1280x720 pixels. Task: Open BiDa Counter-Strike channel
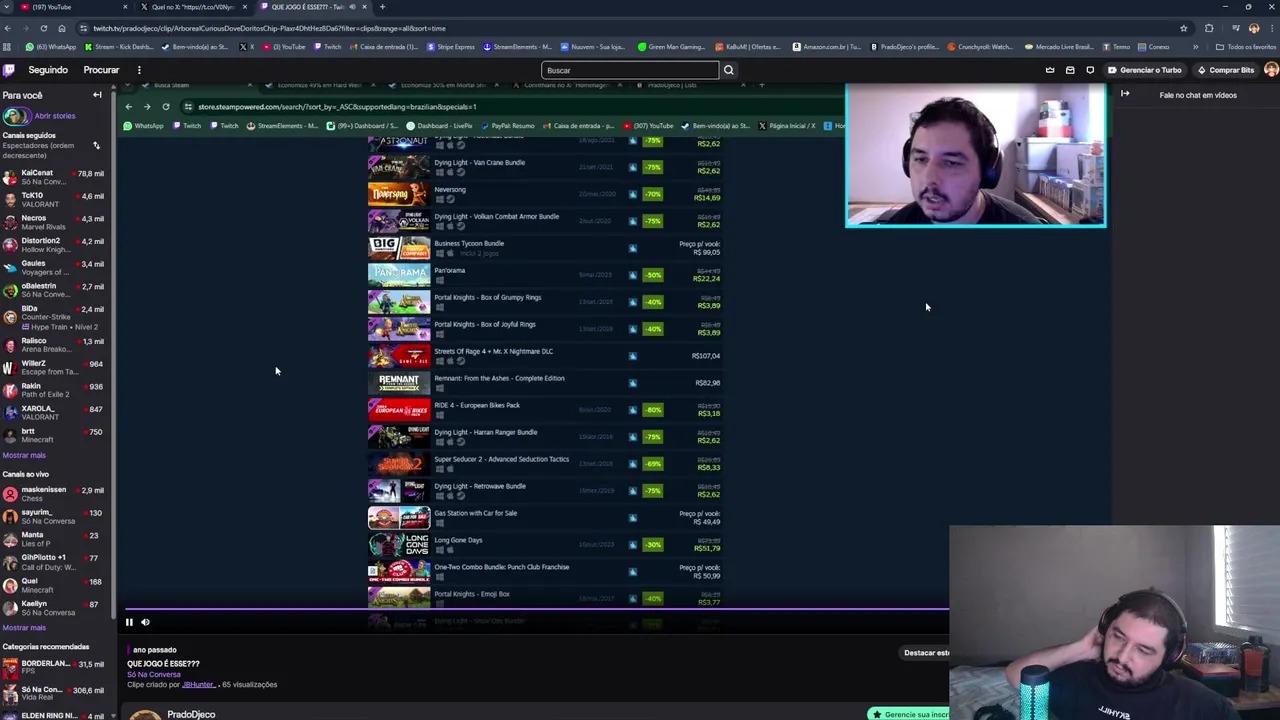click(57, 318)
